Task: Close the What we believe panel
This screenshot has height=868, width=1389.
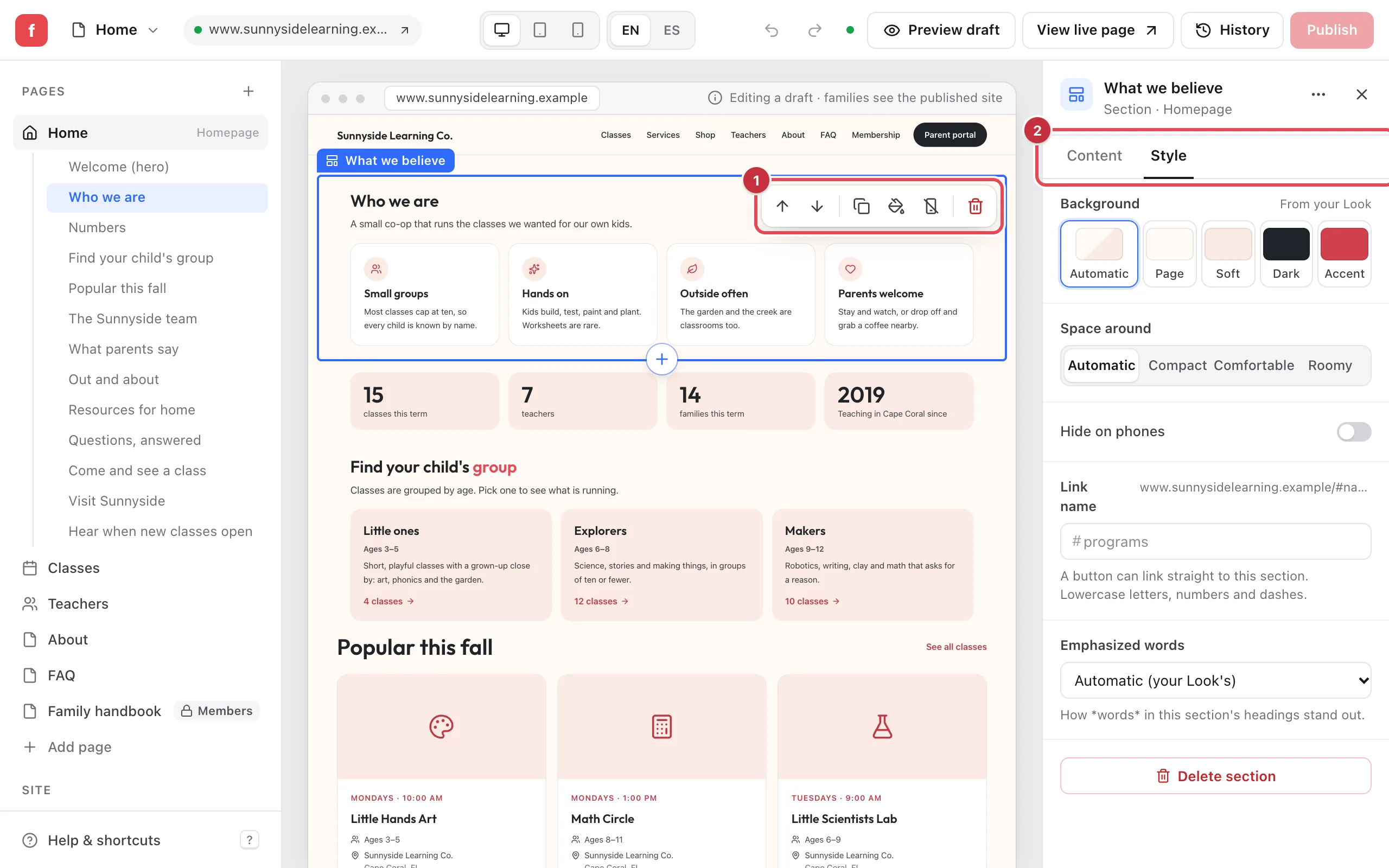Action: (1361, 94)
